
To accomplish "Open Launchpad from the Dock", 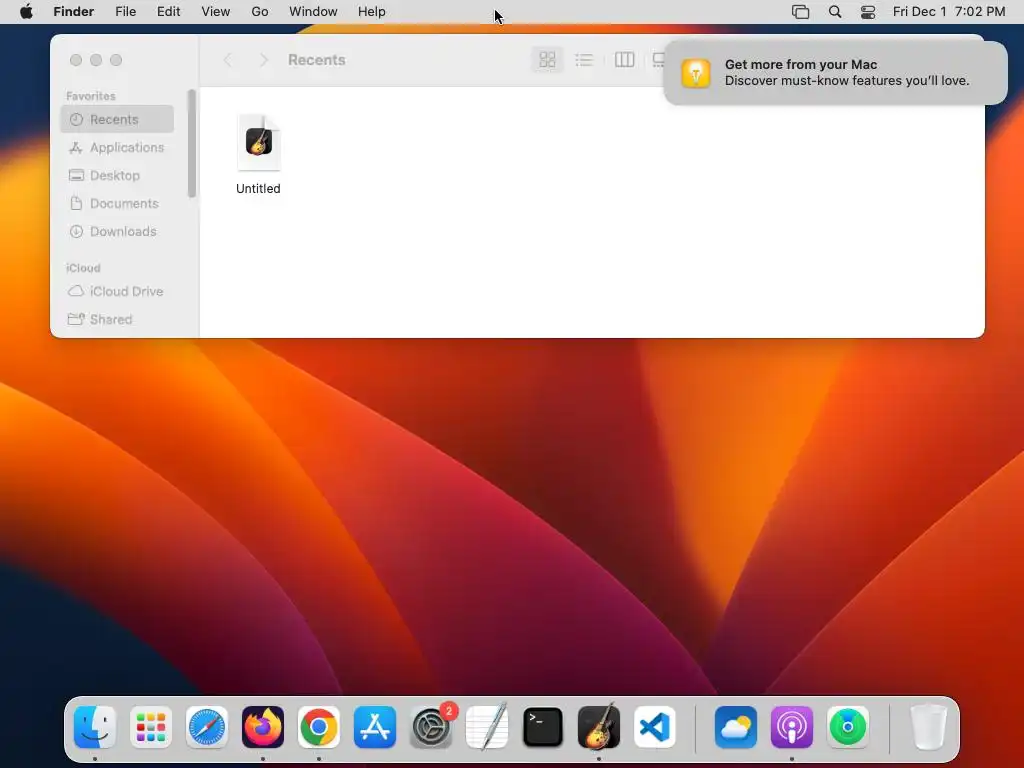I will point(151,727).
